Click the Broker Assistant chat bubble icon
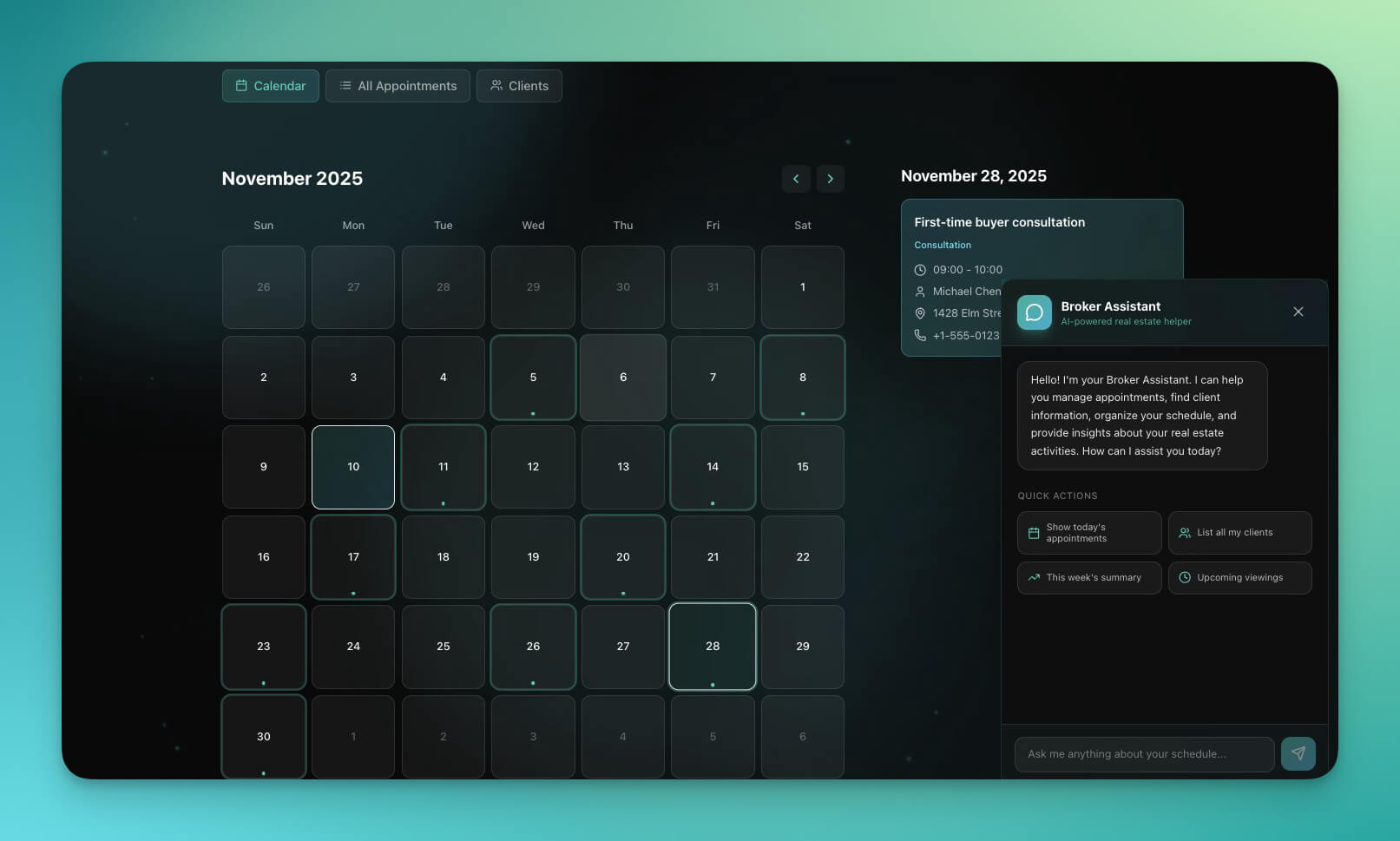Screen dimensions: 1400x841 [1034, 312]
